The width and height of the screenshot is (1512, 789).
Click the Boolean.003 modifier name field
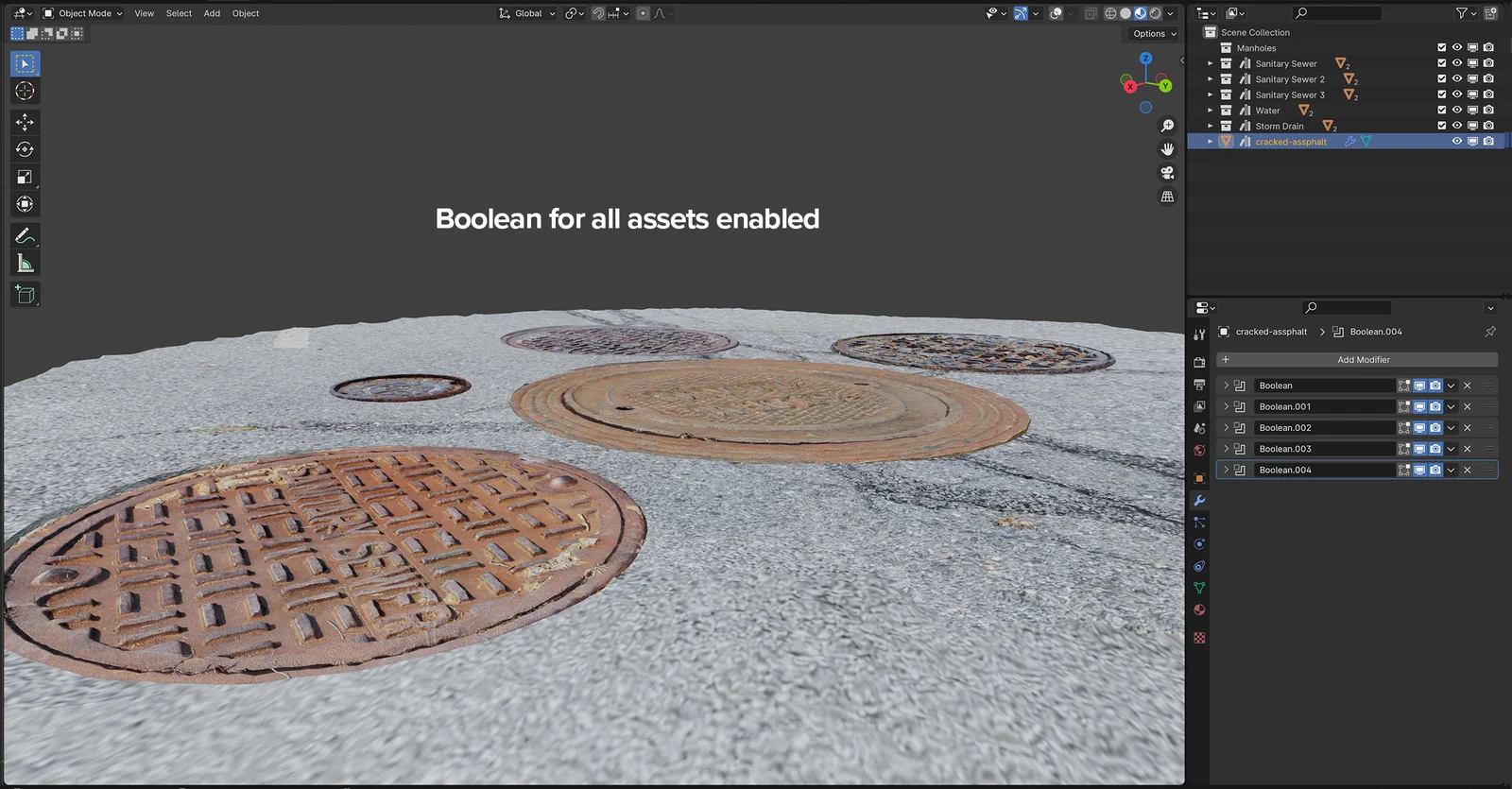pyautogui.click(x=1324, y=449)
